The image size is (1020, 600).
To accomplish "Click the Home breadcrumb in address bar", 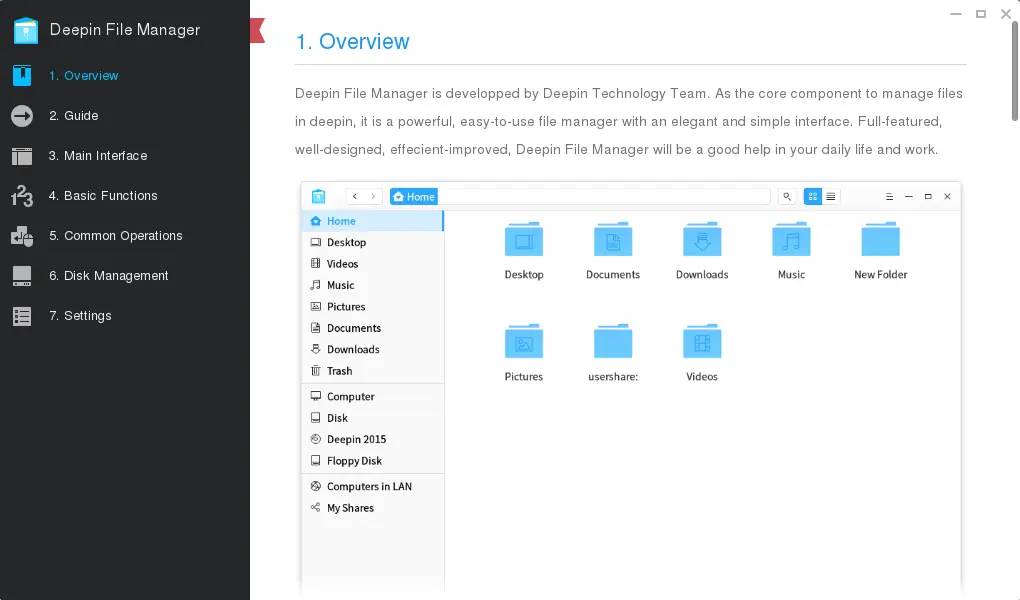I will [x=414, y=197].
